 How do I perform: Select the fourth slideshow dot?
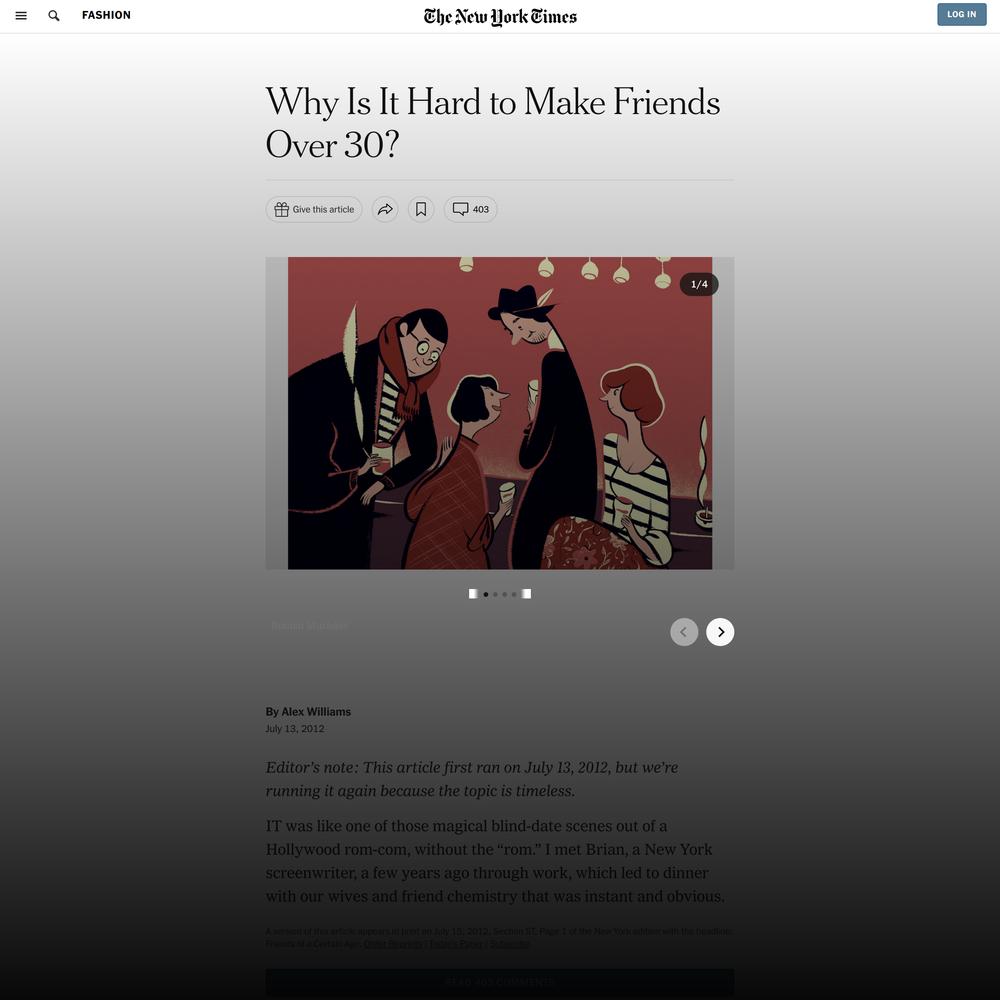pos(514,594)
